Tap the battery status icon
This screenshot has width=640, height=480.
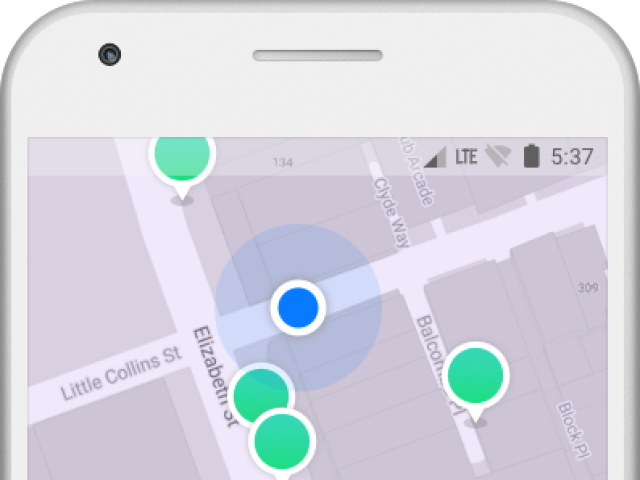point(531,156)
